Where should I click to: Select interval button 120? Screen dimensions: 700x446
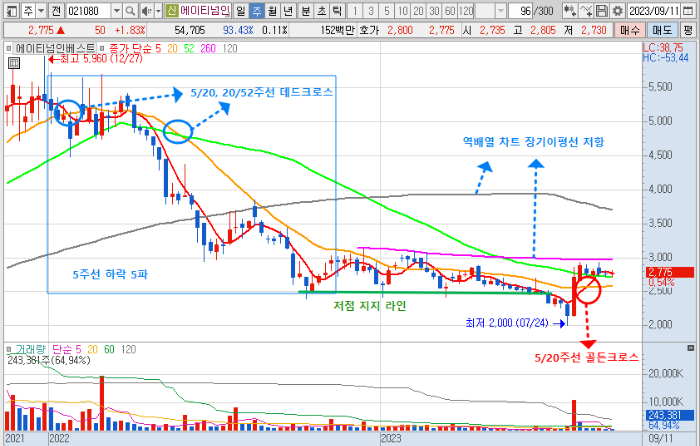pyautogui.click(x=466, y=10)
